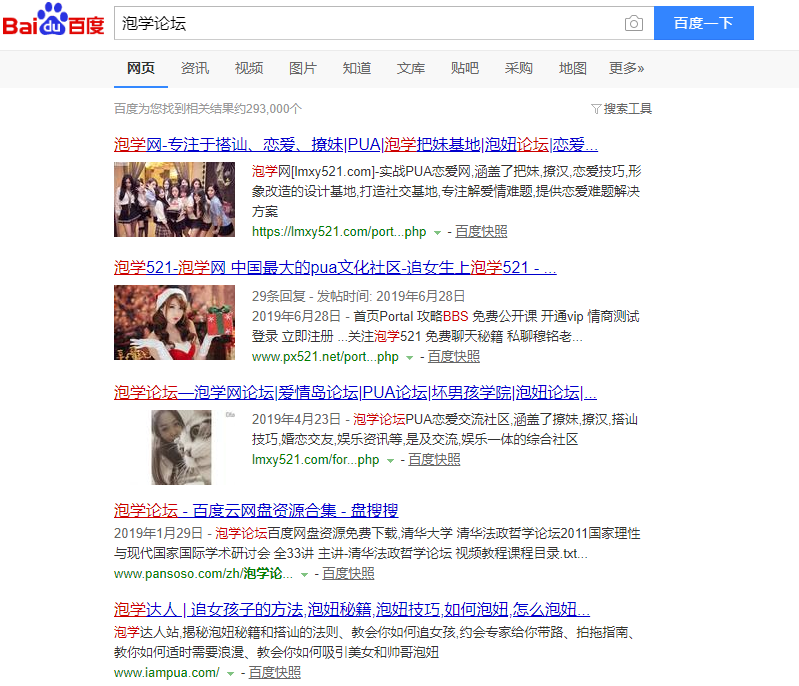Open 百度快照 for iampua.com result
Viewport: 799px width, 686px height.
(x=275, y=673)
